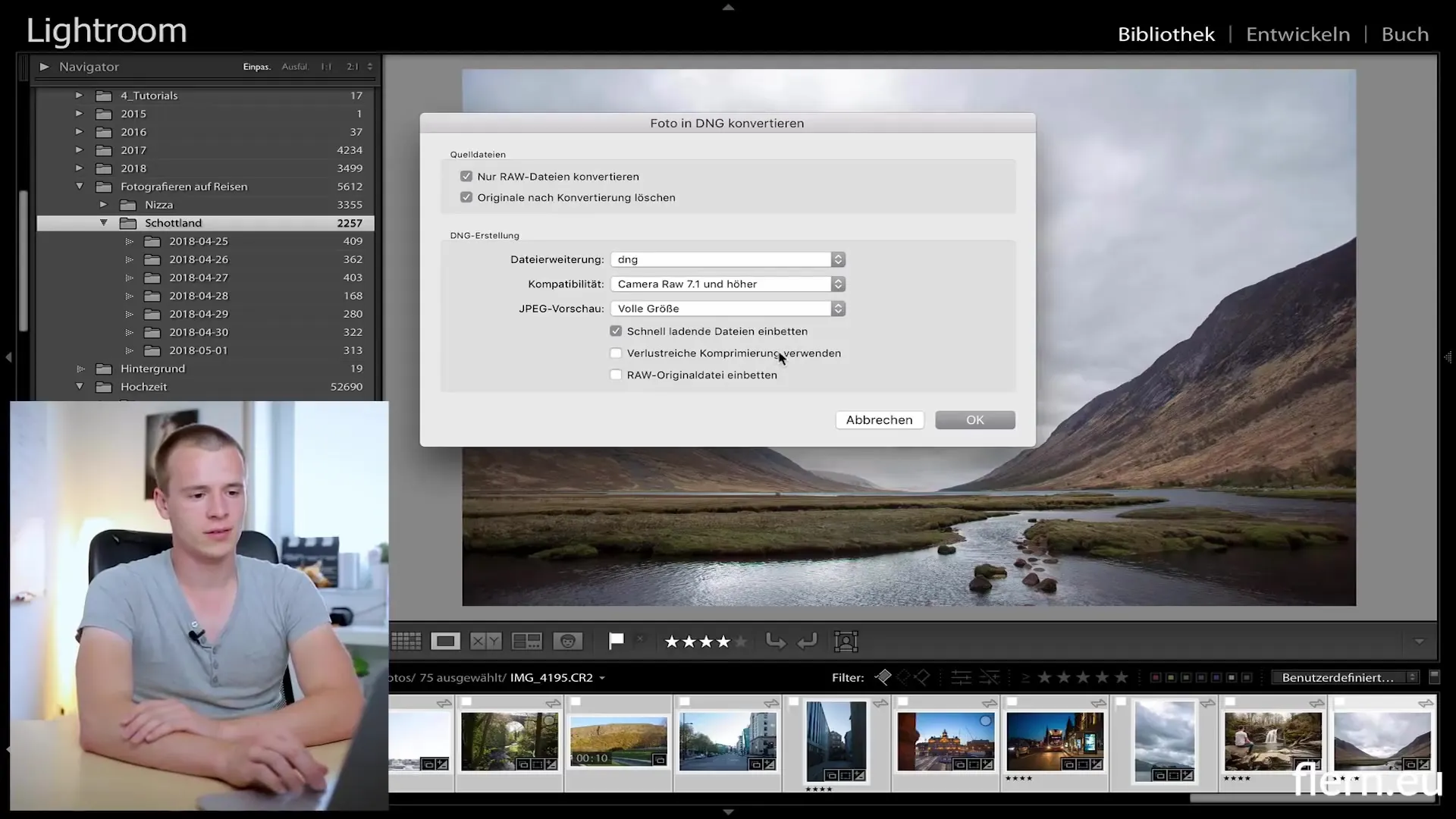Collapse Schottland folder triangle
Viewport: 1456px width, 819px height.
104,223
